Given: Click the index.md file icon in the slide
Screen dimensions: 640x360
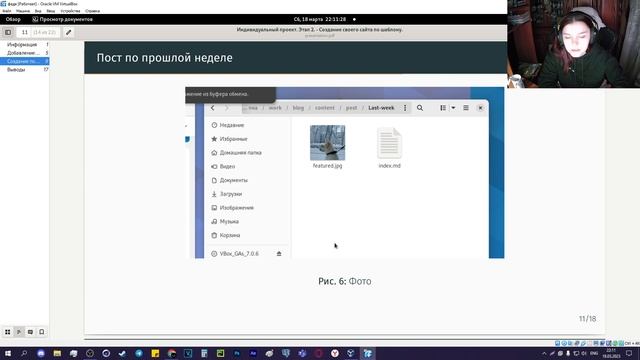Looking at the screenshot, I should pyautogui.click(x=389, y=143).
